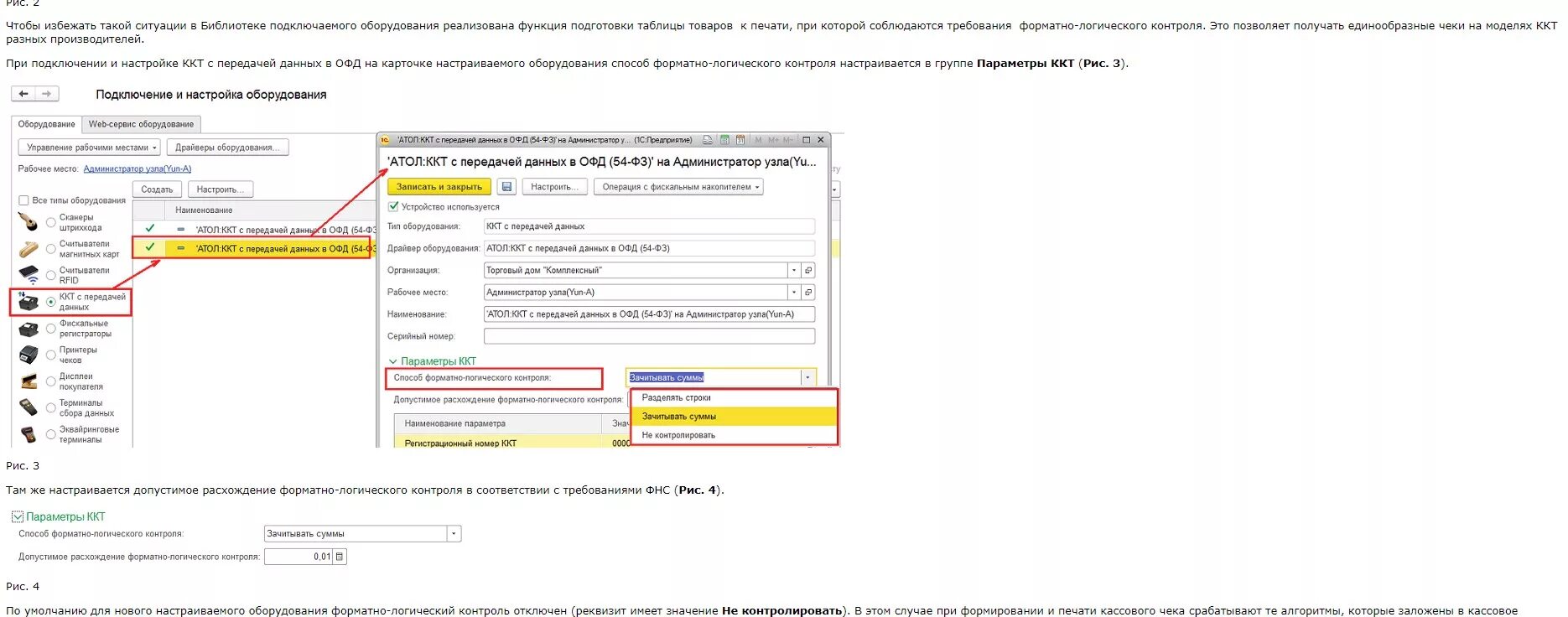The image size is (1568, 617).
Task: Open the 'Зачитывать суммы' dropdown in figure 4
Action: tap(454, 533)
